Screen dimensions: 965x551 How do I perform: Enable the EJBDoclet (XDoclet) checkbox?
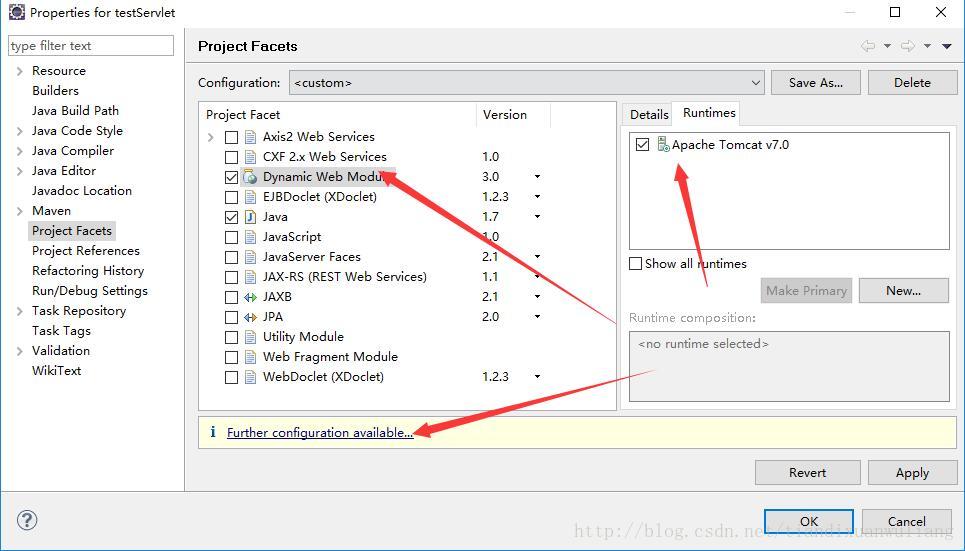pos(231,197)
